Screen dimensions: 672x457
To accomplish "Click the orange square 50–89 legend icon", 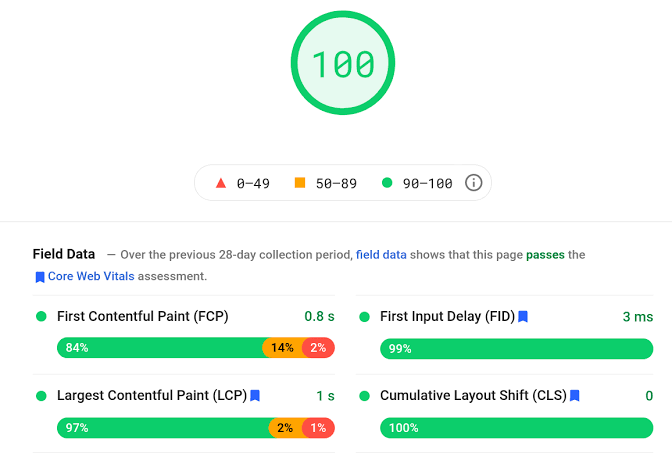I will (x=300, y=183).
